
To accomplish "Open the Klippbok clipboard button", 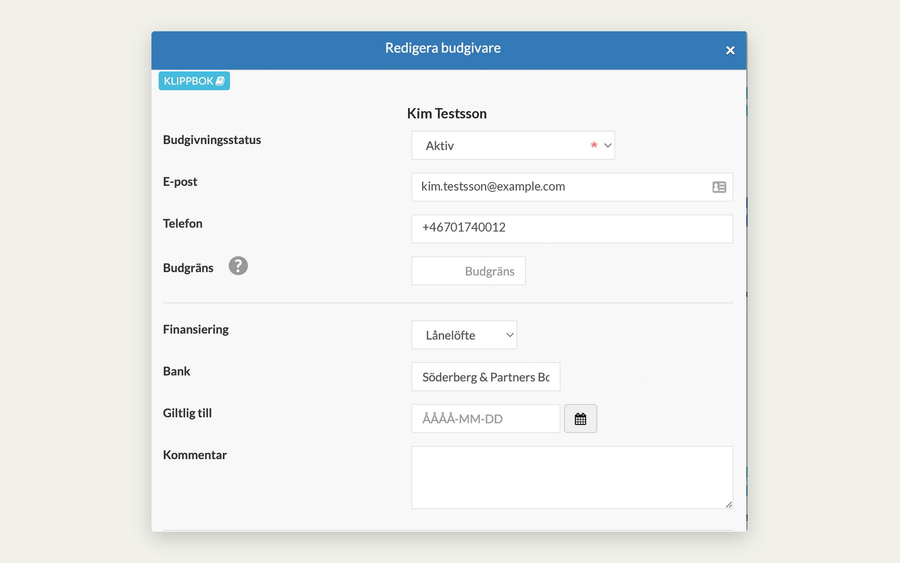I will click(194, 81).
